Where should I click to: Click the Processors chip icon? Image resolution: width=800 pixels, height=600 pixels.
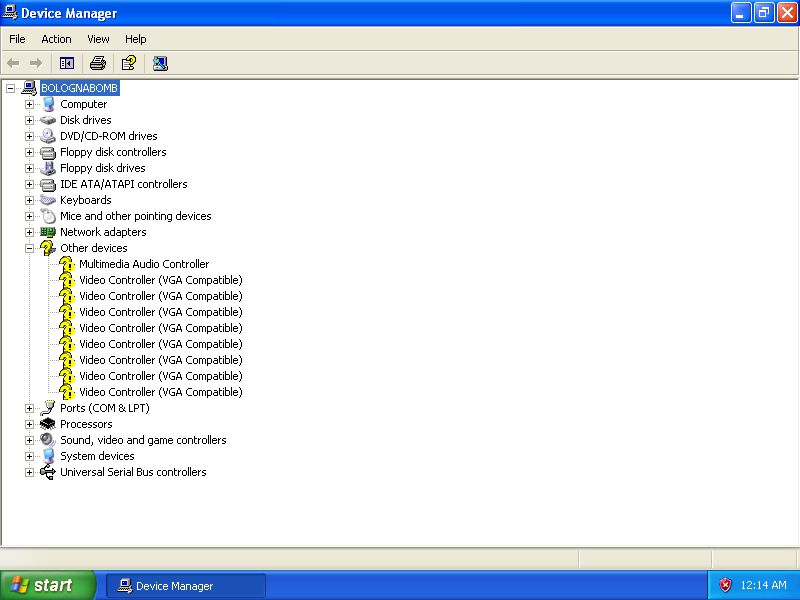click(x=48, y=424)
